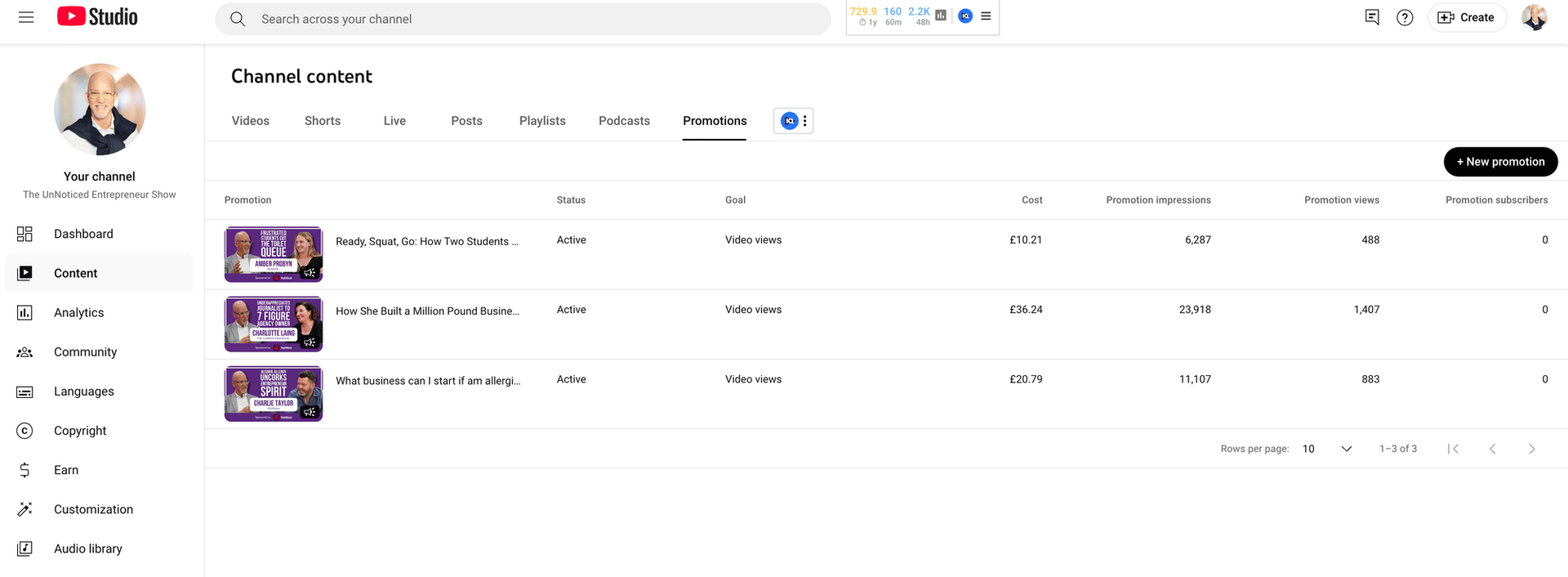Click the Create button
The height and width of the screenshot is (577, 1568).
click(1467, 17)
